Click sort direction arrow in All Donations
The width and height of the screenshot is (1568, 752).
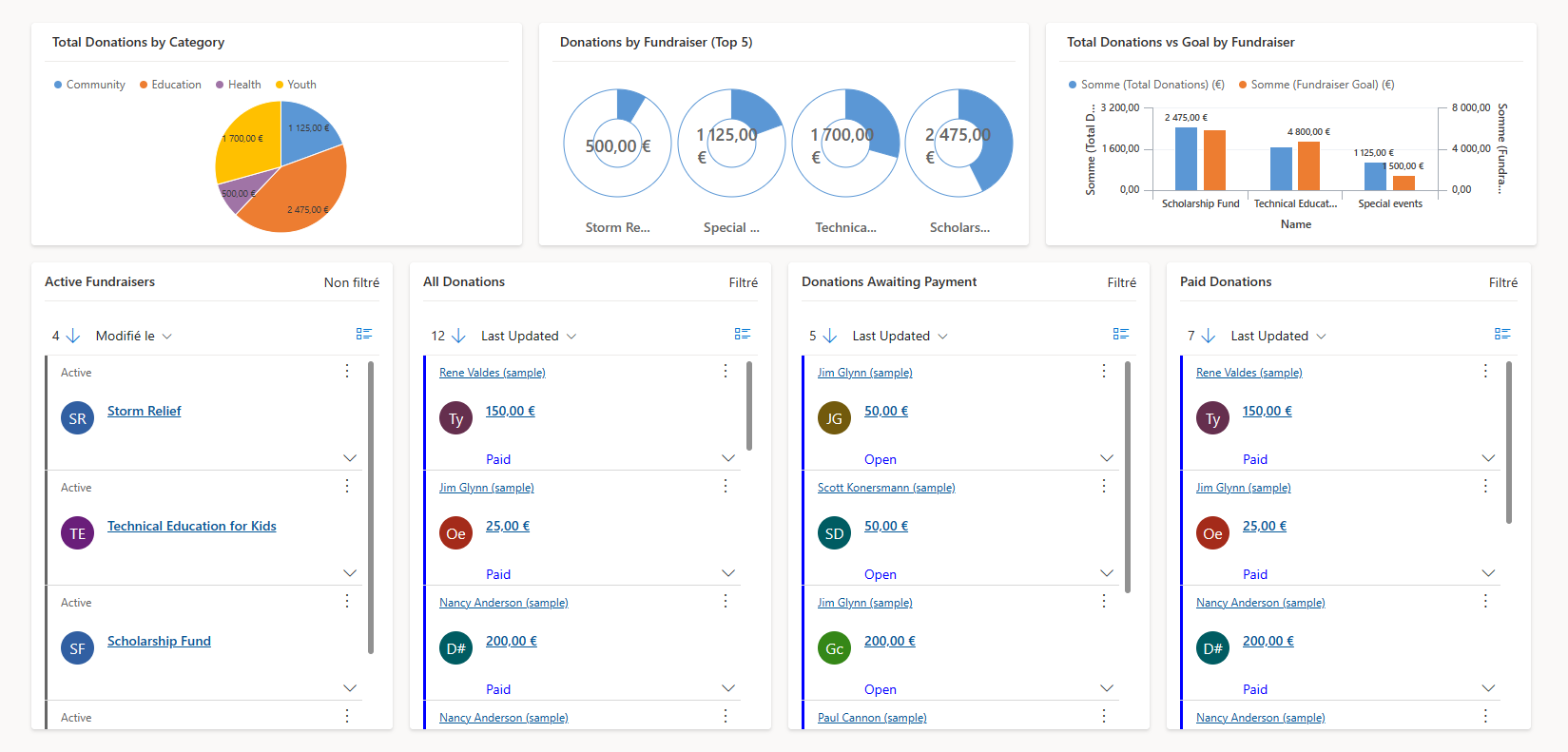pyautogui.click(x=458, y=336)
